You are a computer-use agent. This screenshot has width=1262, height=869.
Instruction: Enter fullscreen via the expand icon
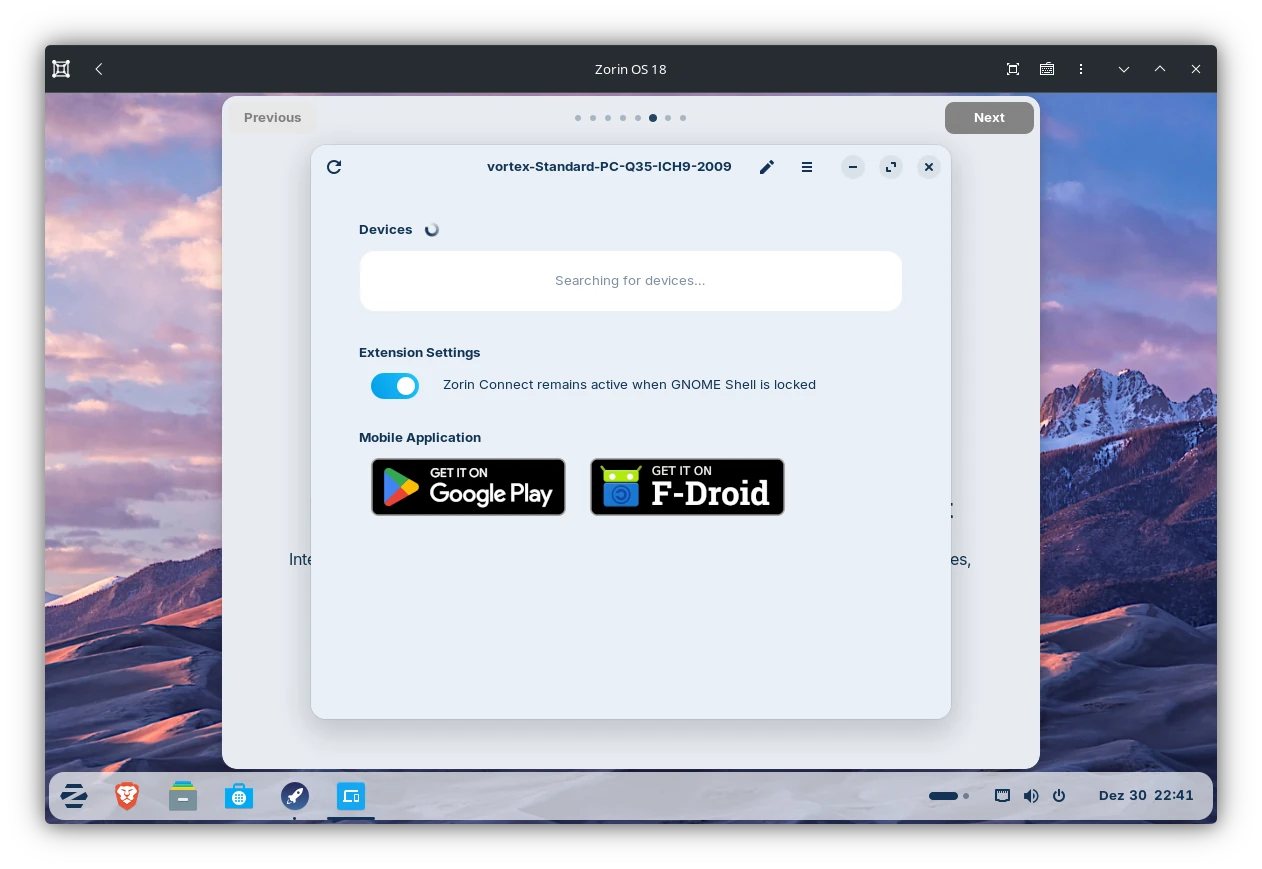[x=891, y=167]
